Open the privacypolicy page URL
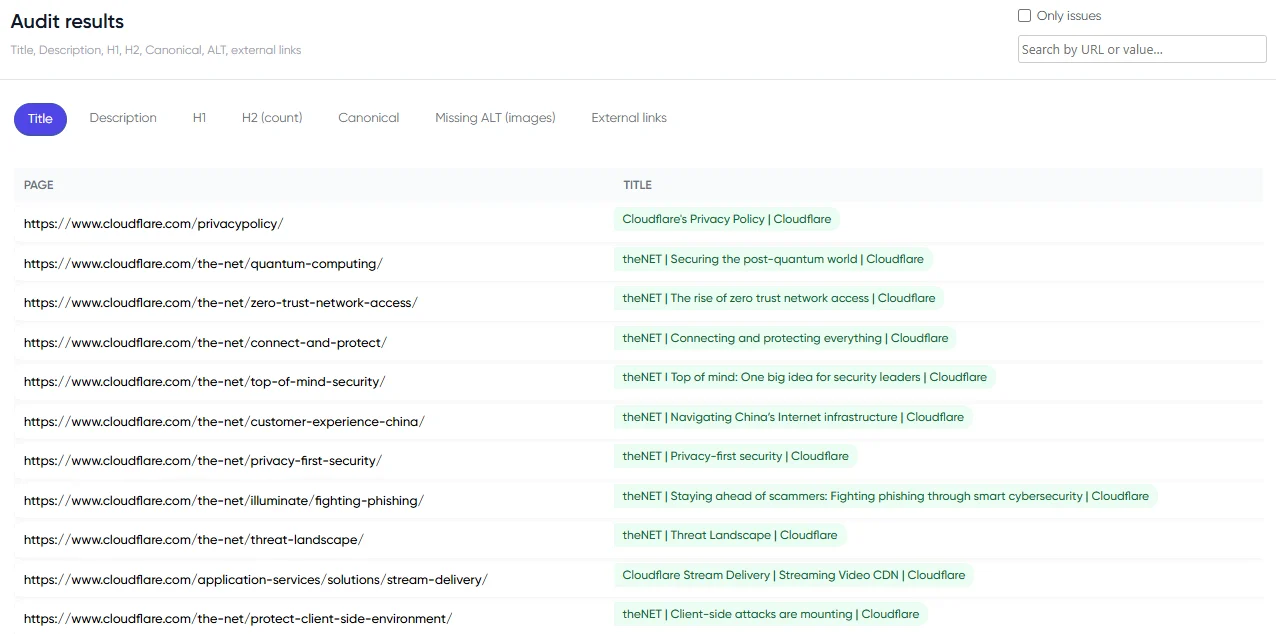 [x=153, y=224]
